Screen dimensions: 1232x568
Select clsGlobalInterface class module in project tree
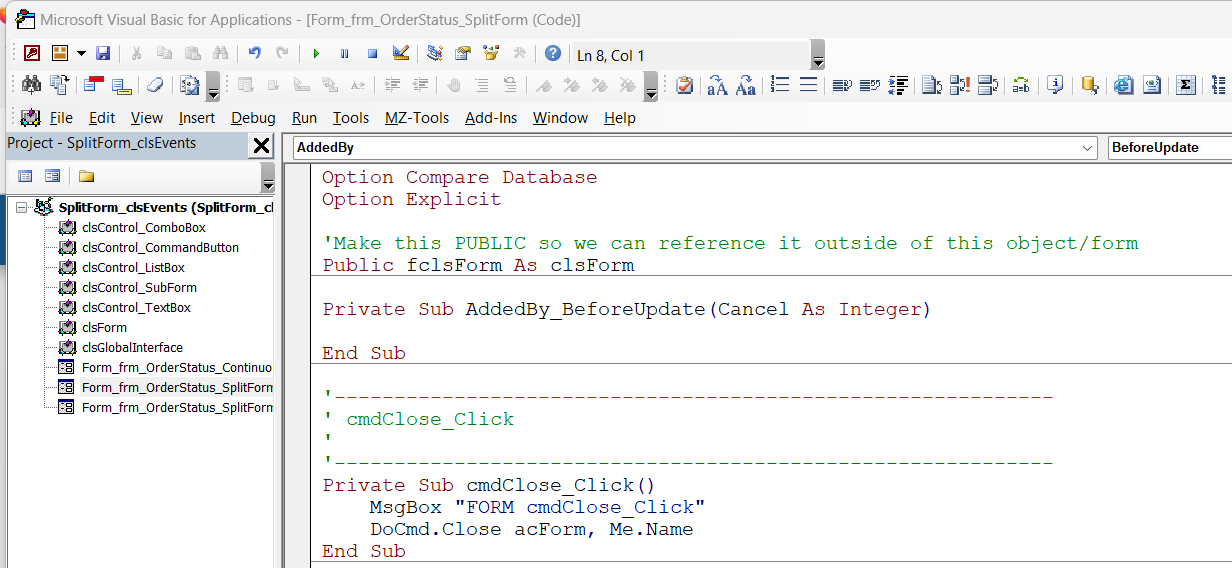pos(132,348)
